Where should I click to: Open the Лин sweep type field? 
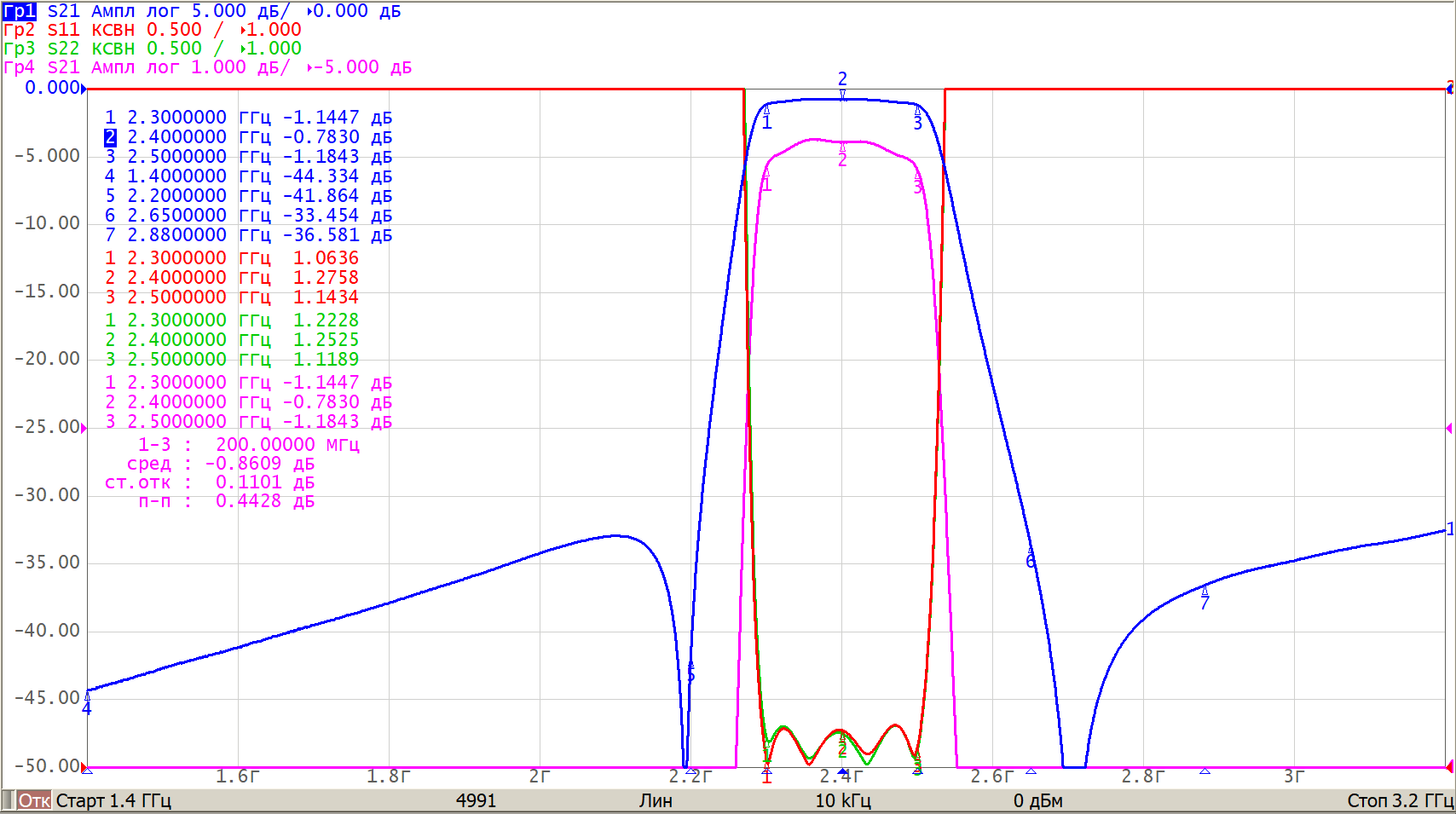656,801
